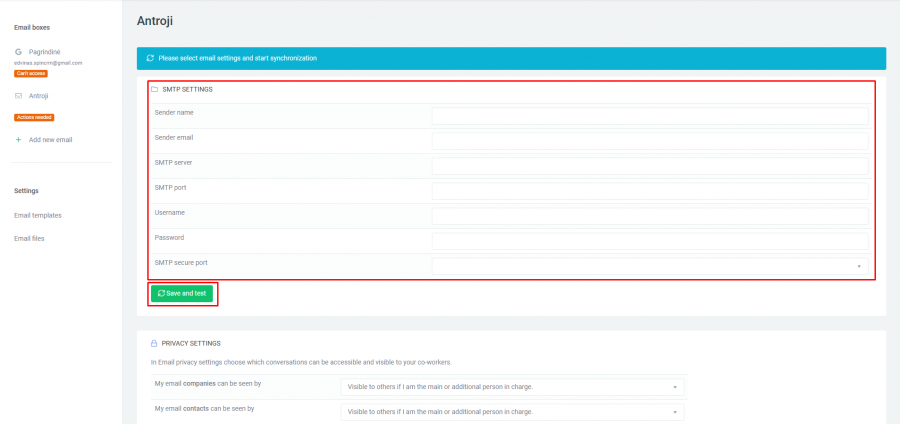
Task: Click the Settings heading in sidebar
Action: (x=26, y=190)
